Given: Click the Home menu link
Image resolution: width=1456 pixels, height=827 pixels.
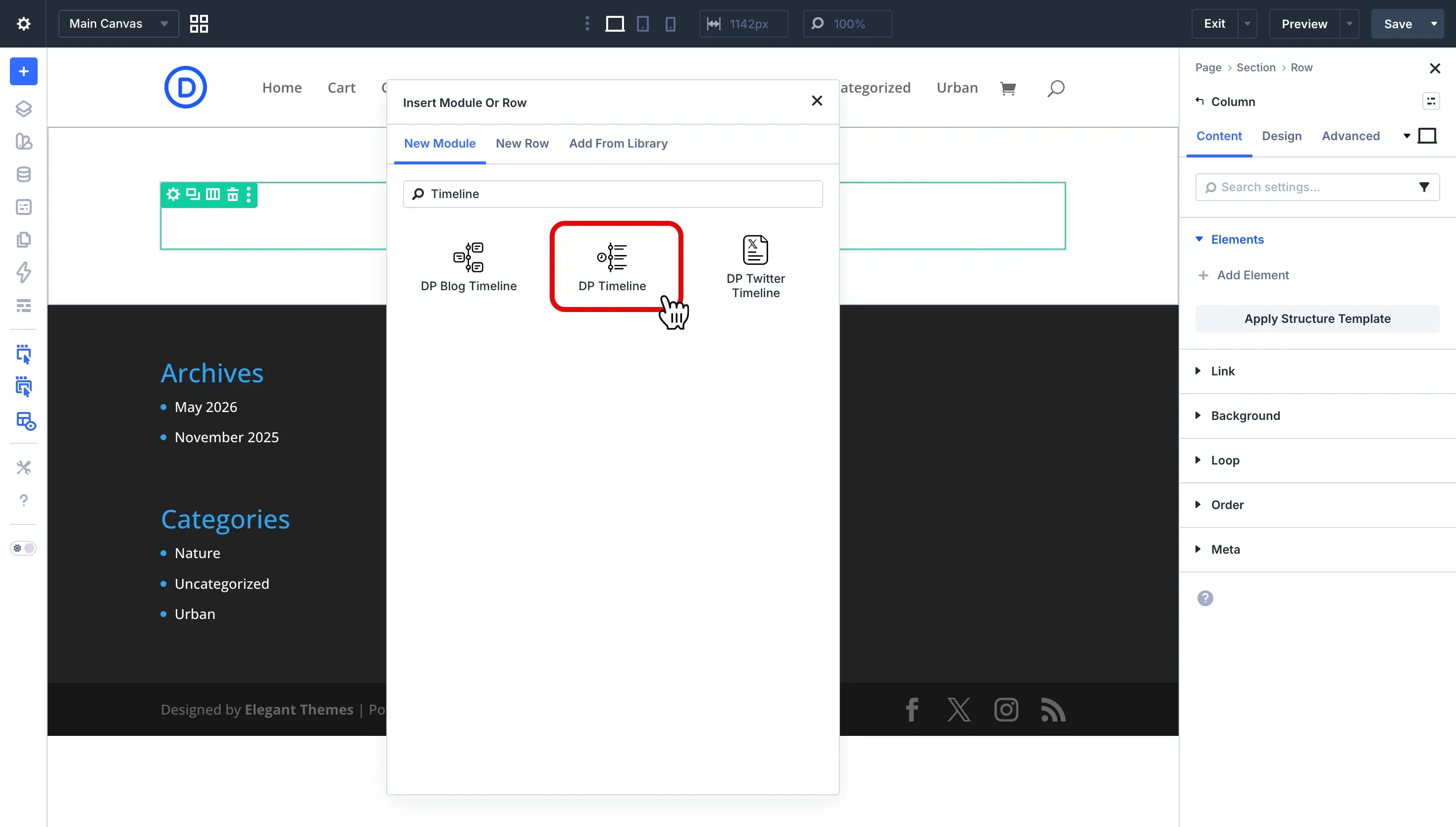Looking at the screenshot, I should (282, 88).
